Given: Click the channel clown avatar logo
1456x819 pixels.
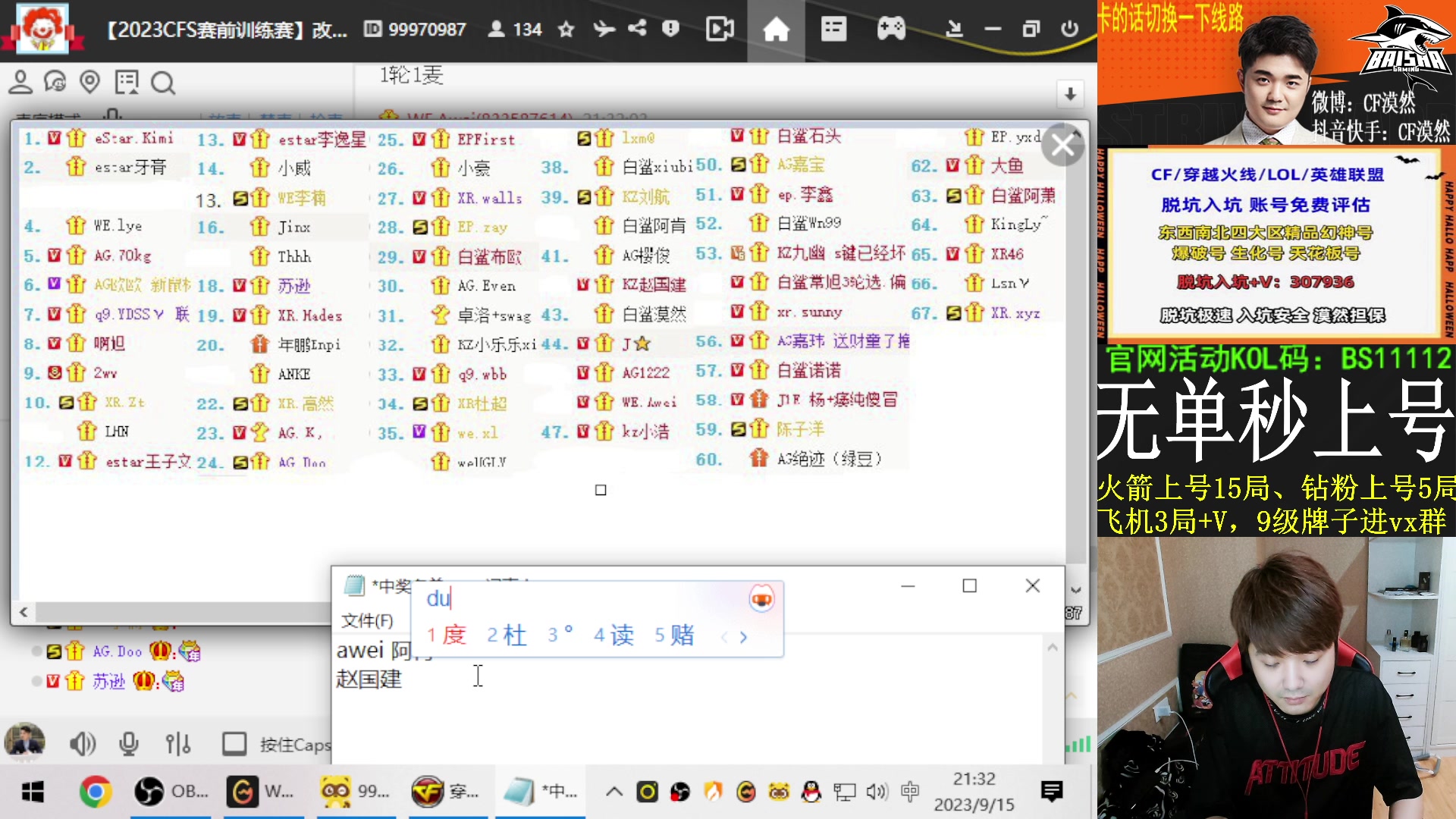Looking at the screenshot, I should 42,29.
